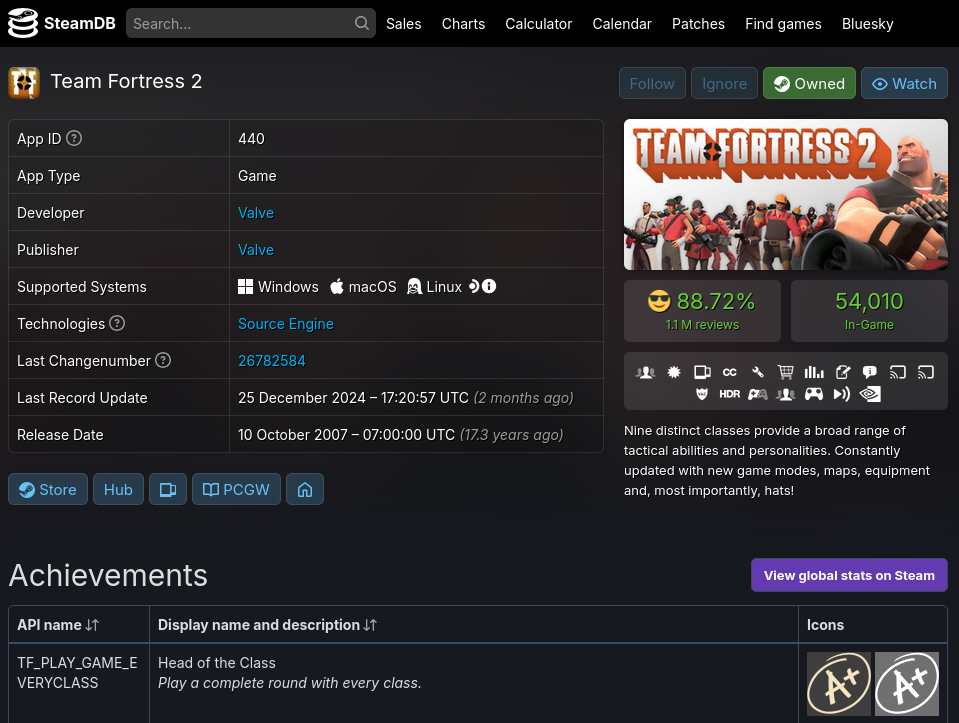
Task: Open the Calendar menu item
Action: 622,24
